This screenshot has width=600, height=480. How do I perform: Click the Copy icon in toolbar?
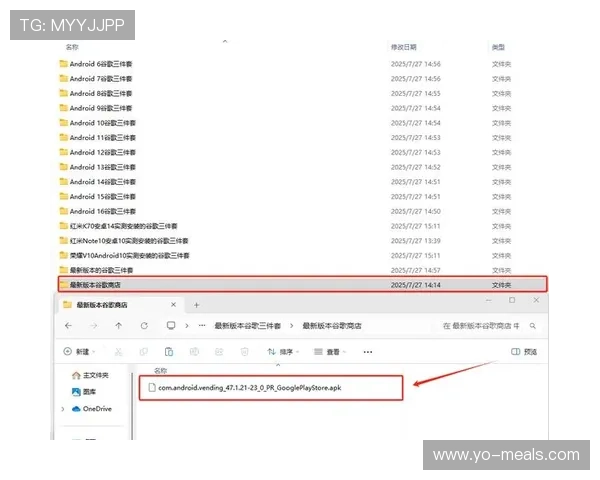[143, 352]
